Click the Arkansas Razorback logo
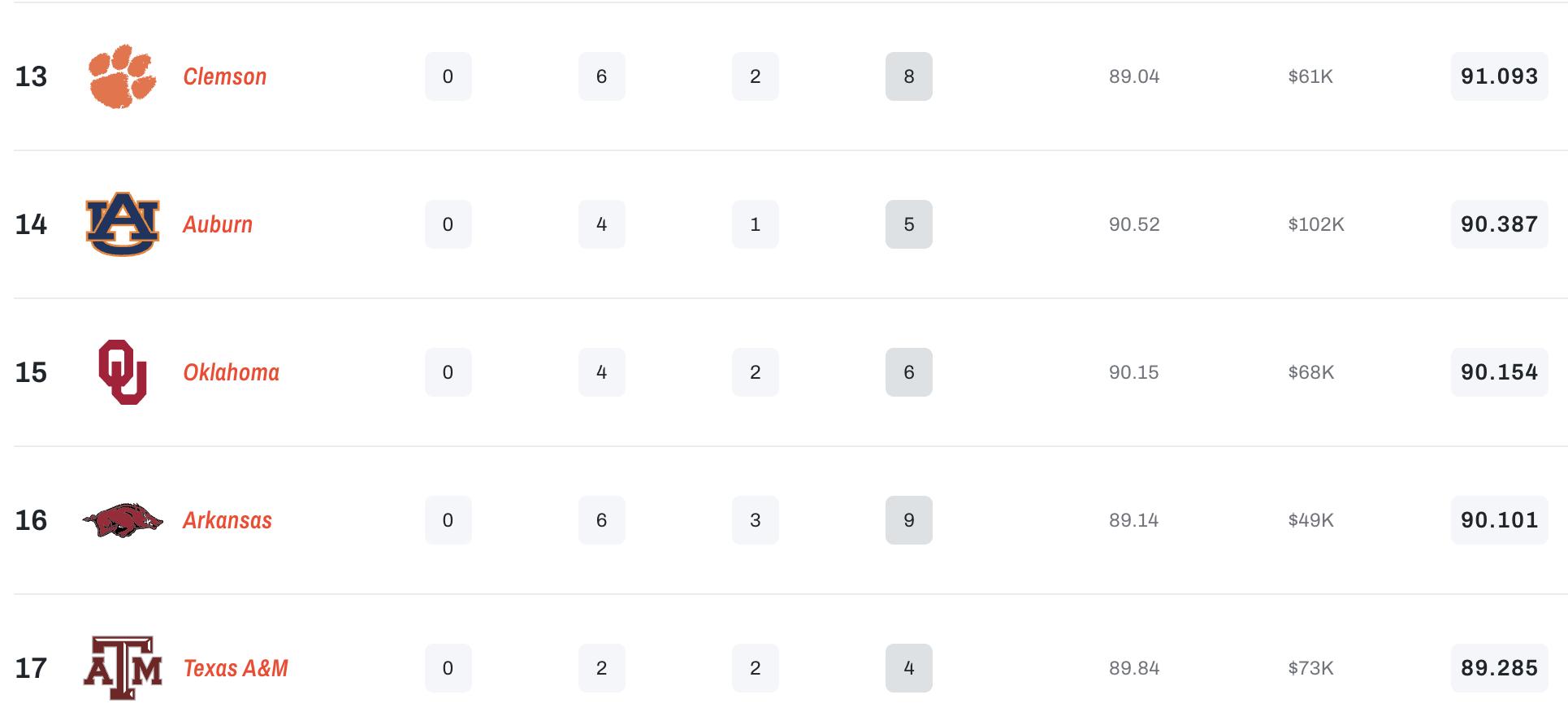Viewport: 1568px width, 712px height. pyautogui.click(x=122, y=520)
